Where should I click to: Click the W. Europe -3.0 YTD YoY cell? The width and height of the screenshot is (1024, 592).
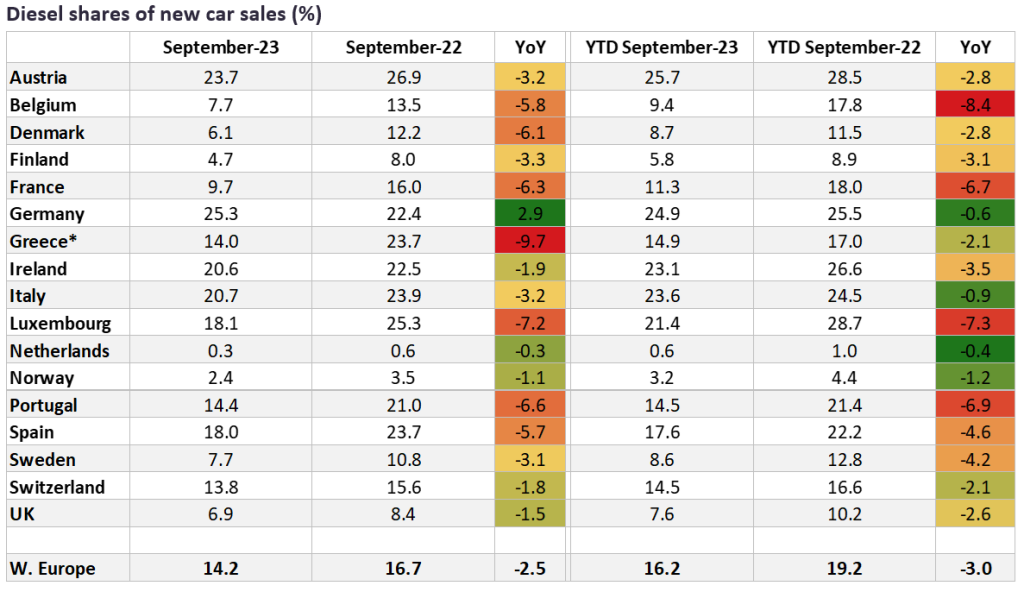975,568
